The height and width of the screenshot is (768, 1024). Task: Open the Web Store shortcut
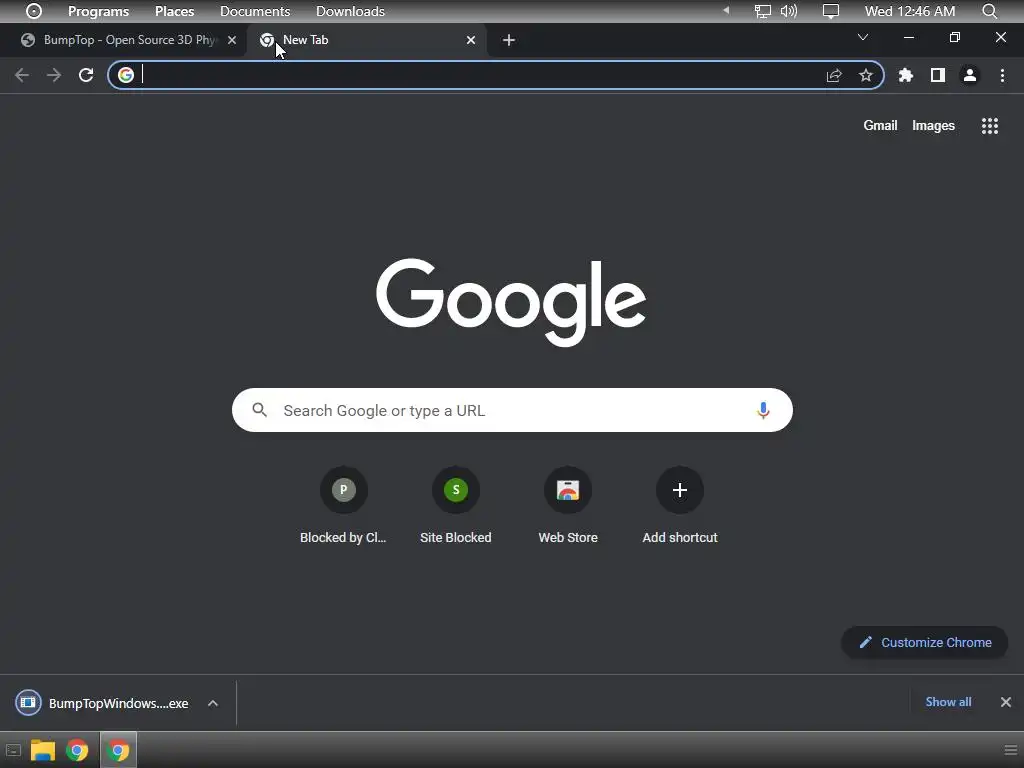pyautogui.click(x=568, y=505)
